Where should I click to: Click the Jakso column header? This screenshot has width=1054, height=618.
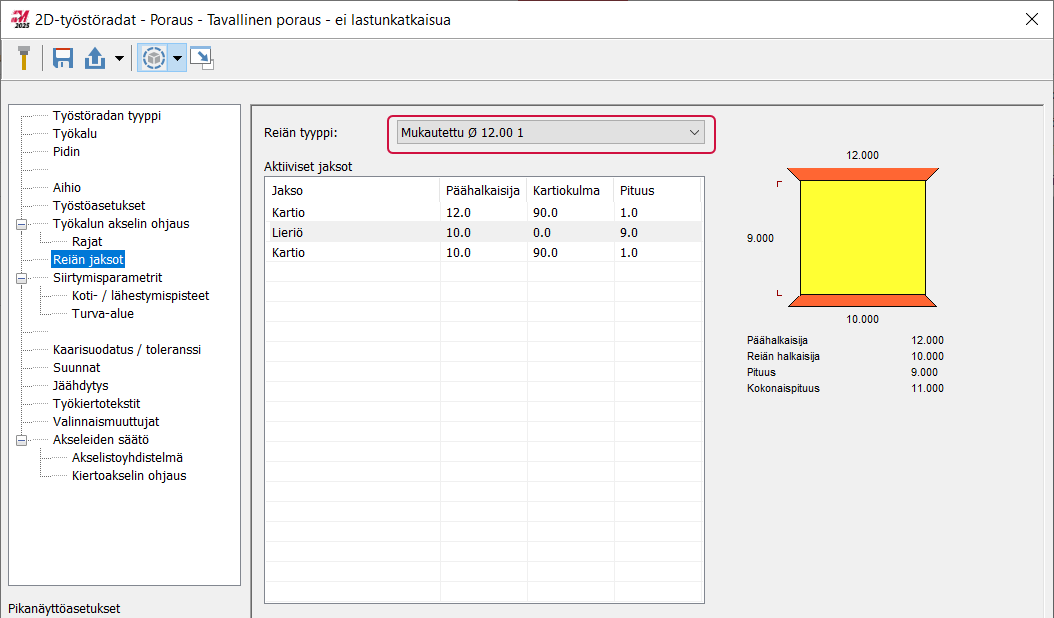(x=352, y=190)
